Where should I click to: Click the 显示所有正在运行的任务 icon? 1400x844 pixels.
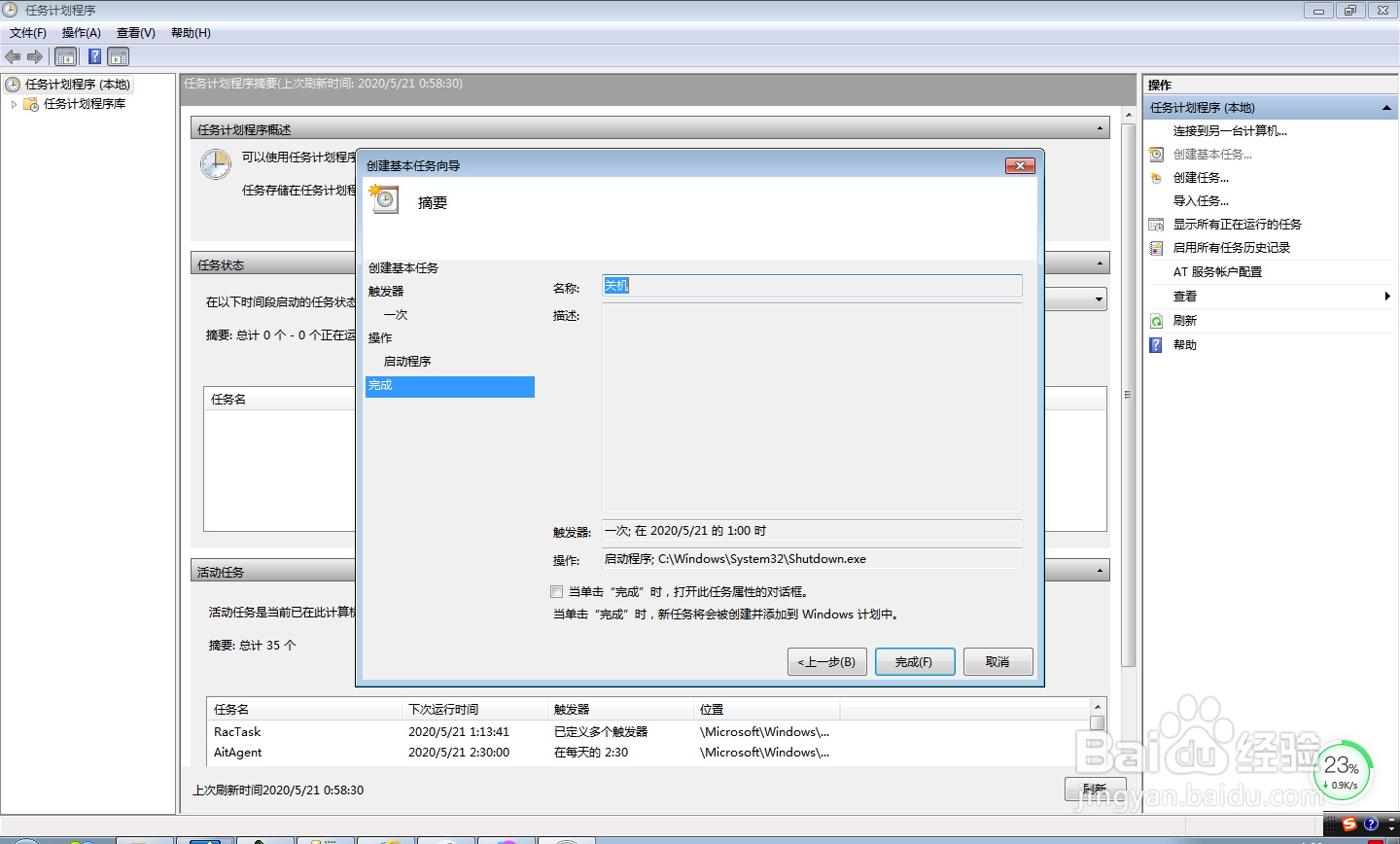point(1154,224)
